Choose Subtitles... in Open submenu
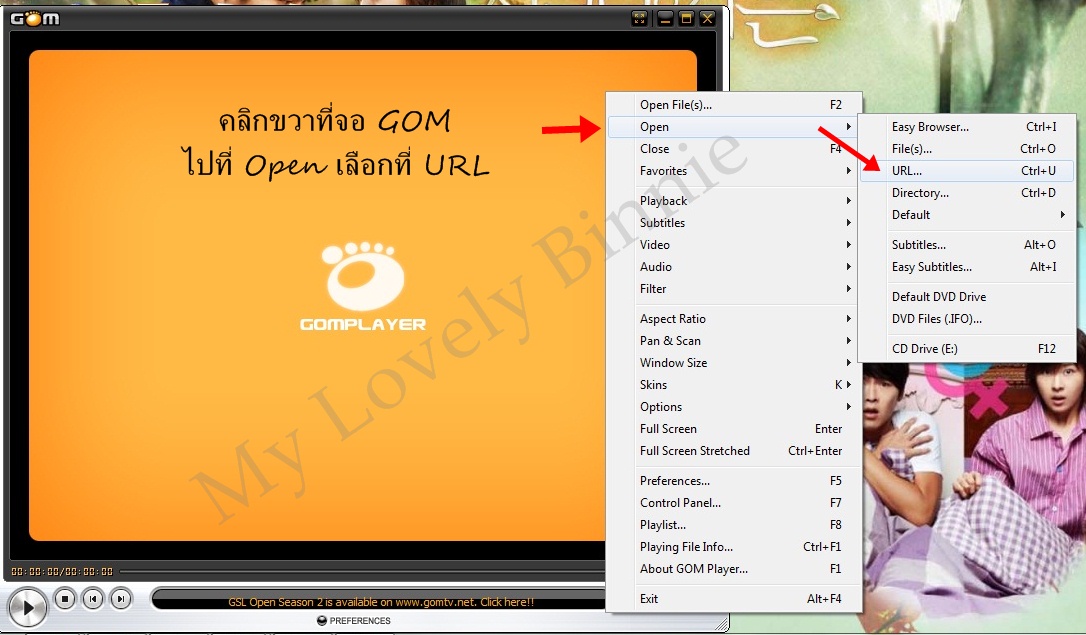 coord(967,245)
